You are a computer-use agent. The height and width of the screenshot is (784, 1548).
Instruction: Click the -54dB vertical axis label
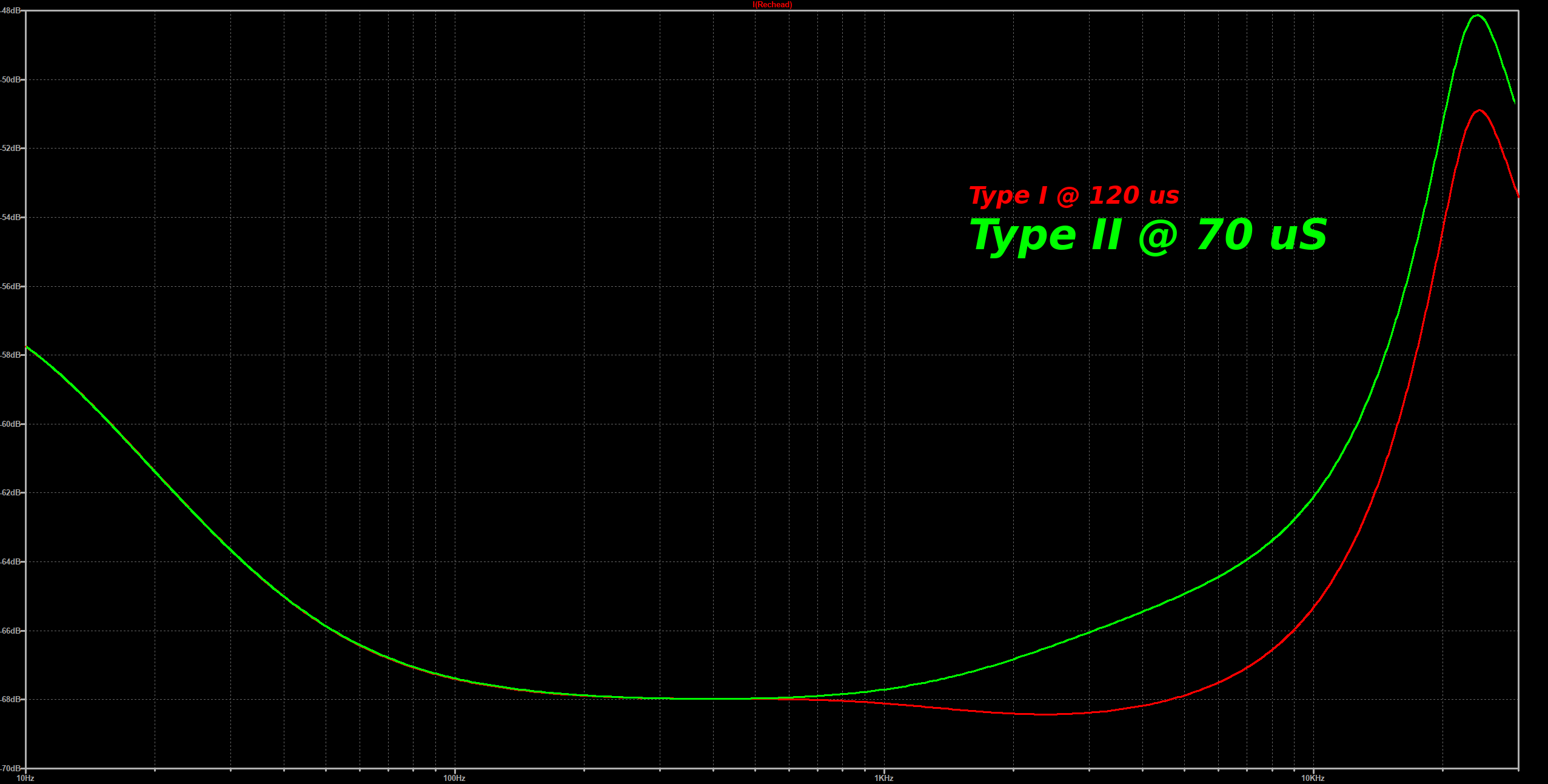click(x=10, y=217)
